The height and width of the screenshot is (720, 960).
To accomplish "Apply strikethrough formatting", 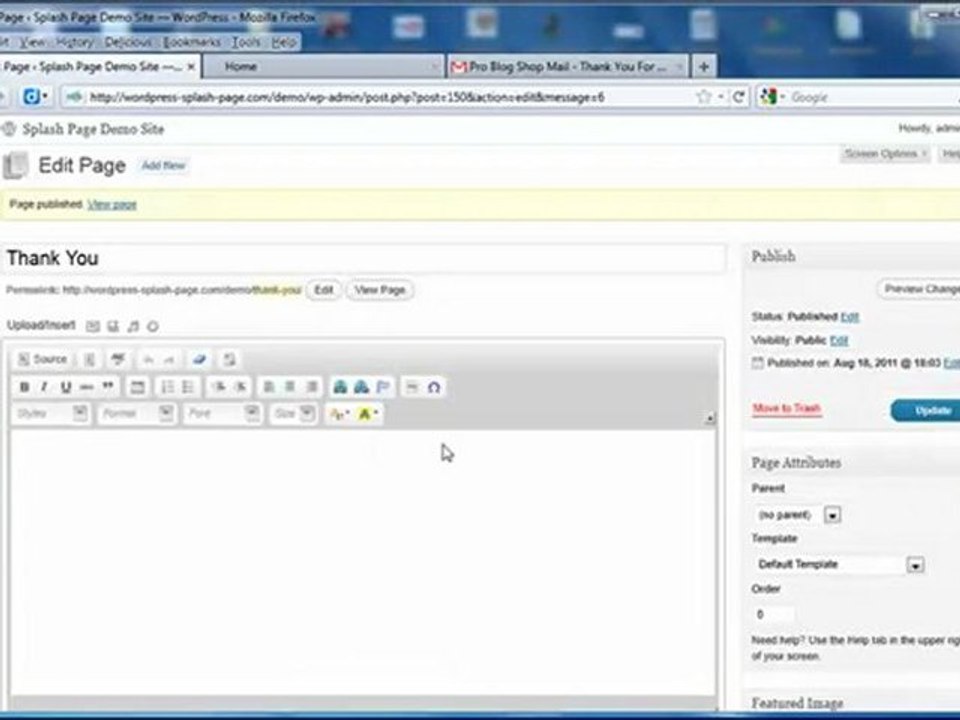I will [x=86, y=387].
